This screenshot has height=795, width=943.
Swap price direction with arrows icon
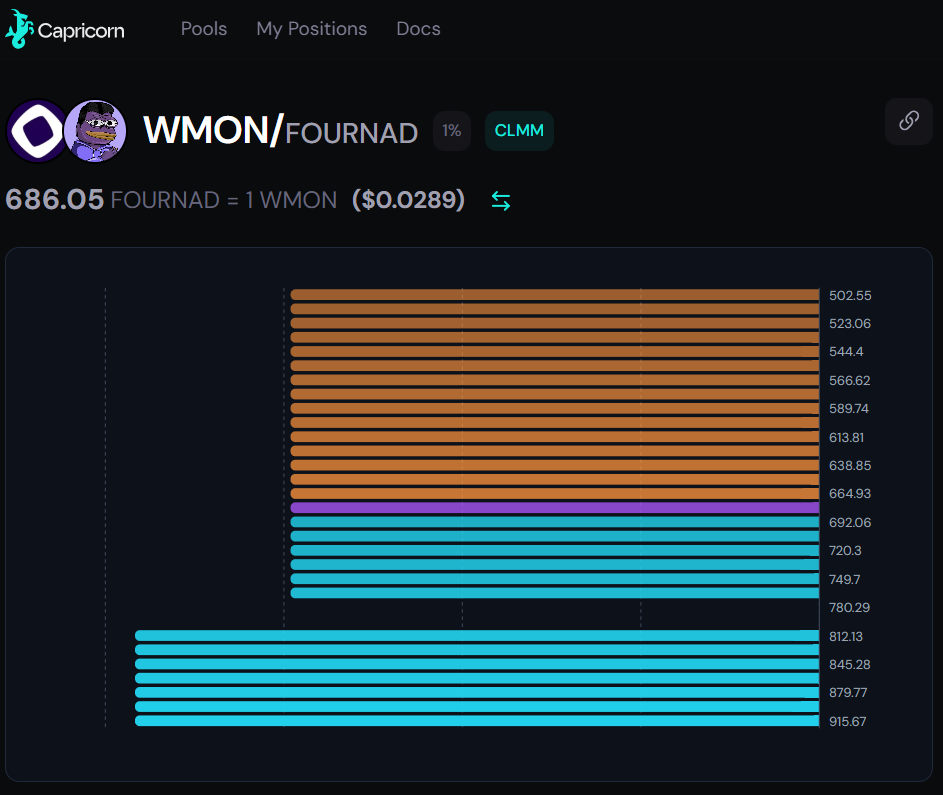(500, 201)
